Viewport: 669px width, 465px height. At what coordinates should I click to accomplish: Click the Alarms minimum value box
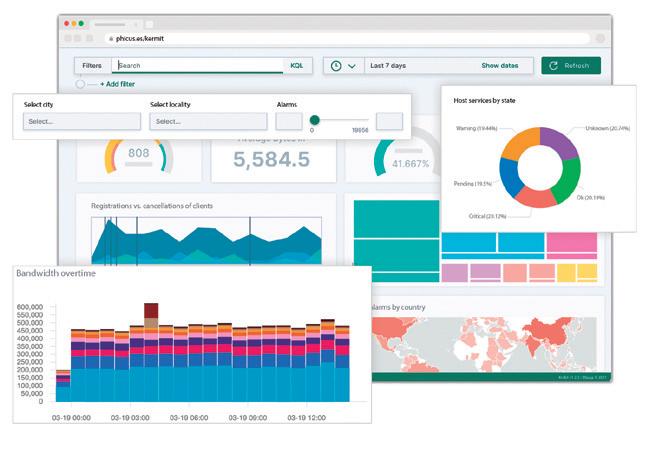click(x=289, y=122)
